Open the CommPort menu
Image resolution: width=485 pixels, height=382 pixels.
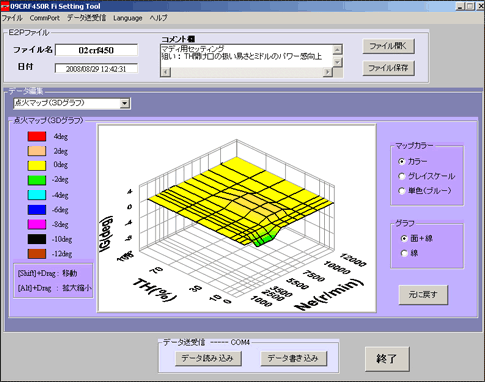click(x=45, y=18)
